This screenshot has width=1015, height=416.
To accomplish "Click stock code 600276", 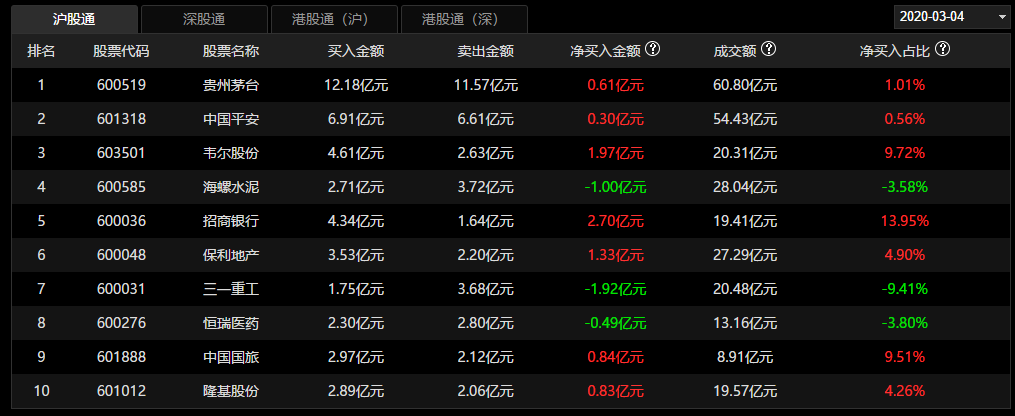I will [x=120, y=323].
